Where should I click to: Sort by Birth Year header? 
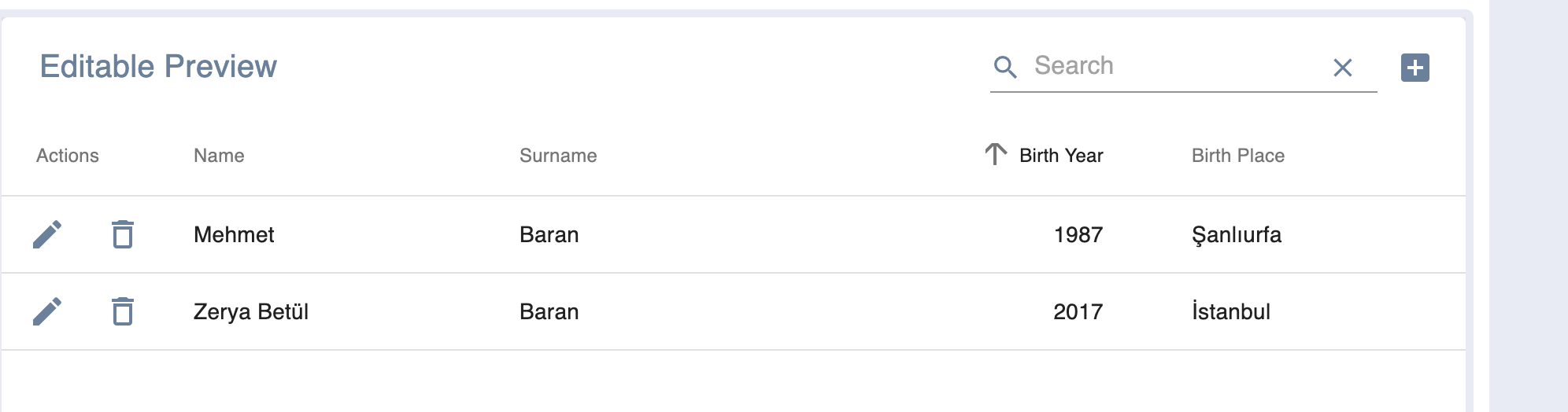coord(1060,156)
